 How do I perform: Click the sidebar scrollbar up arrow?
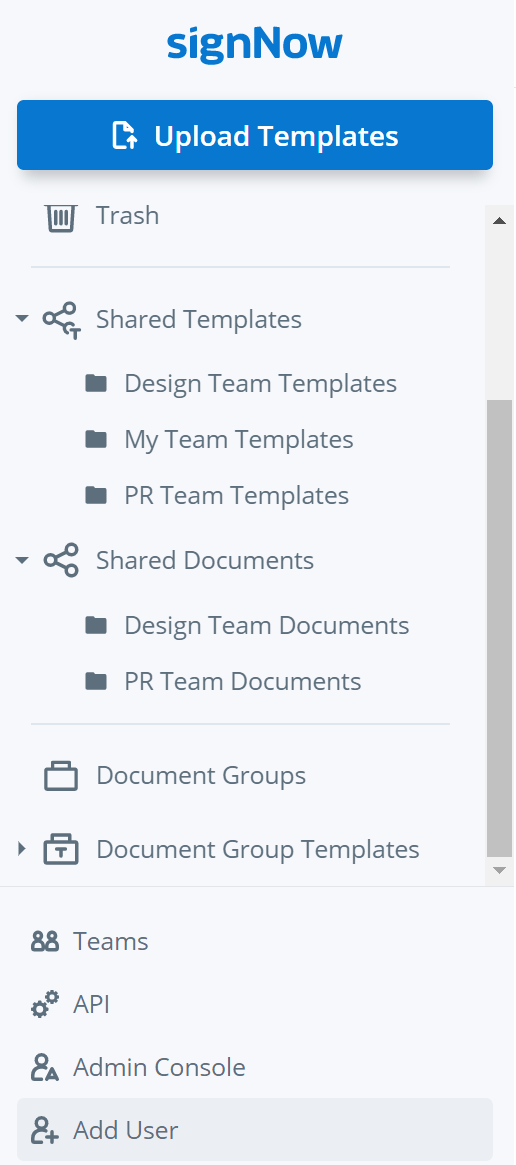(x=500, y=221)
